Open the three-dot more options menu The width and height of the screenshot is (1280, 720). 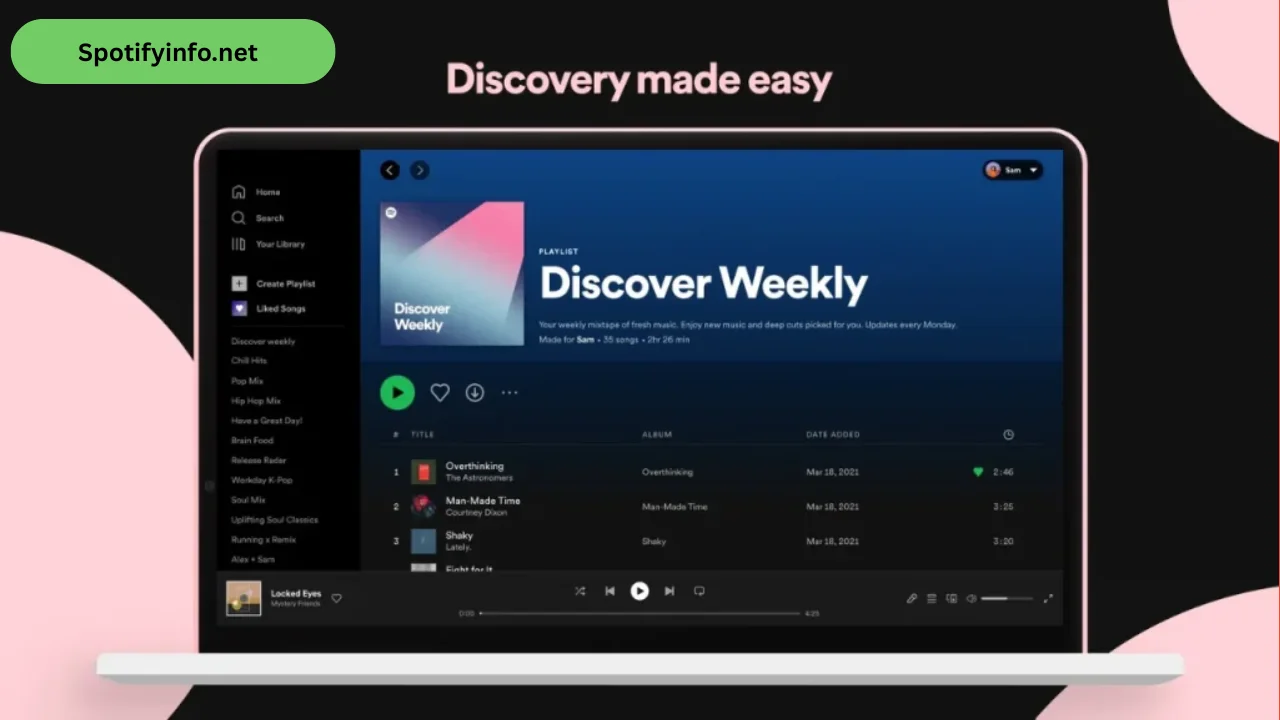tap(510, 393)
